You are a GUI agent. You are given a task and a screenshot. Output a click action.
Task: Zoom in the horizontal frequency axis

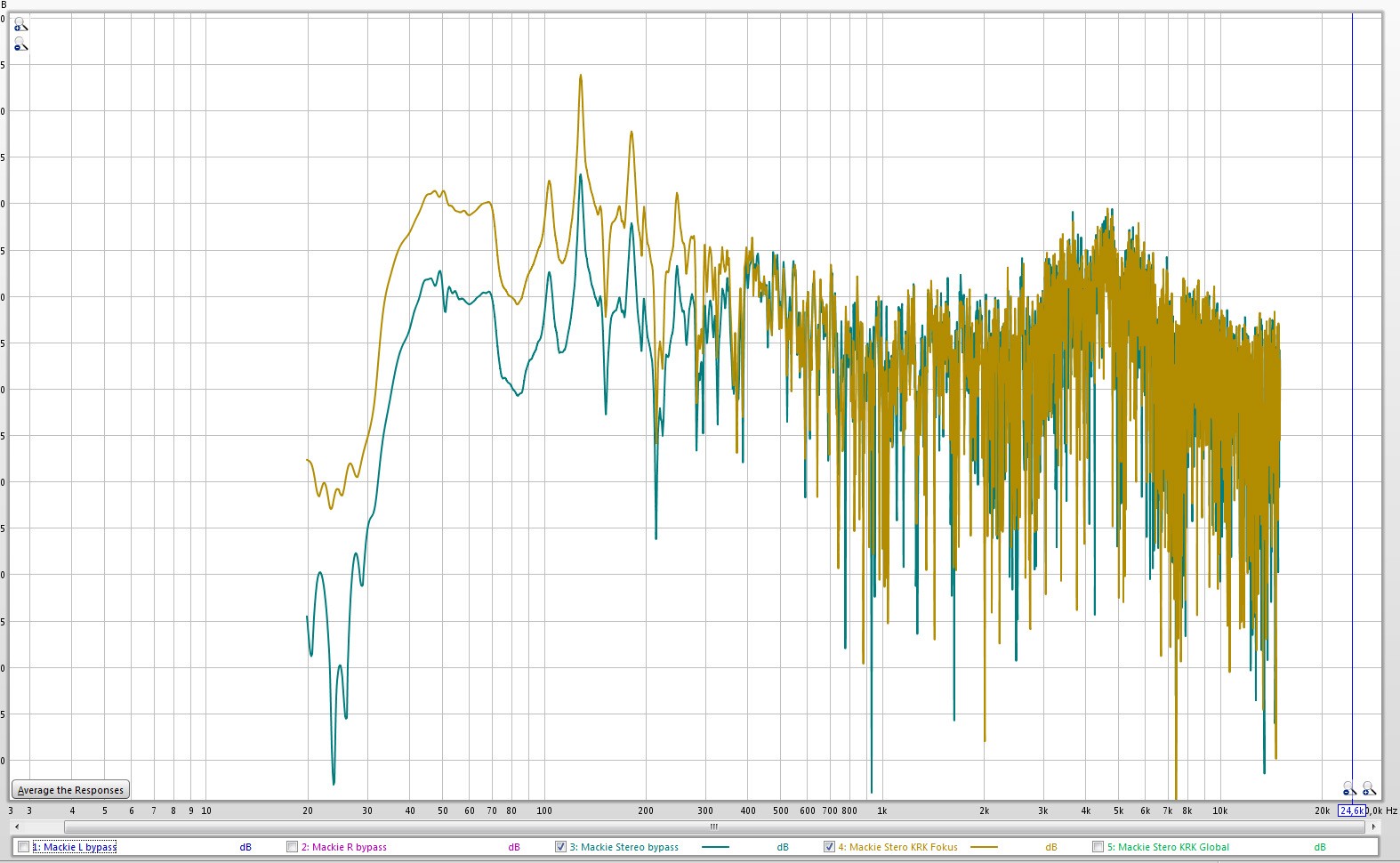tap(1369, 789)
